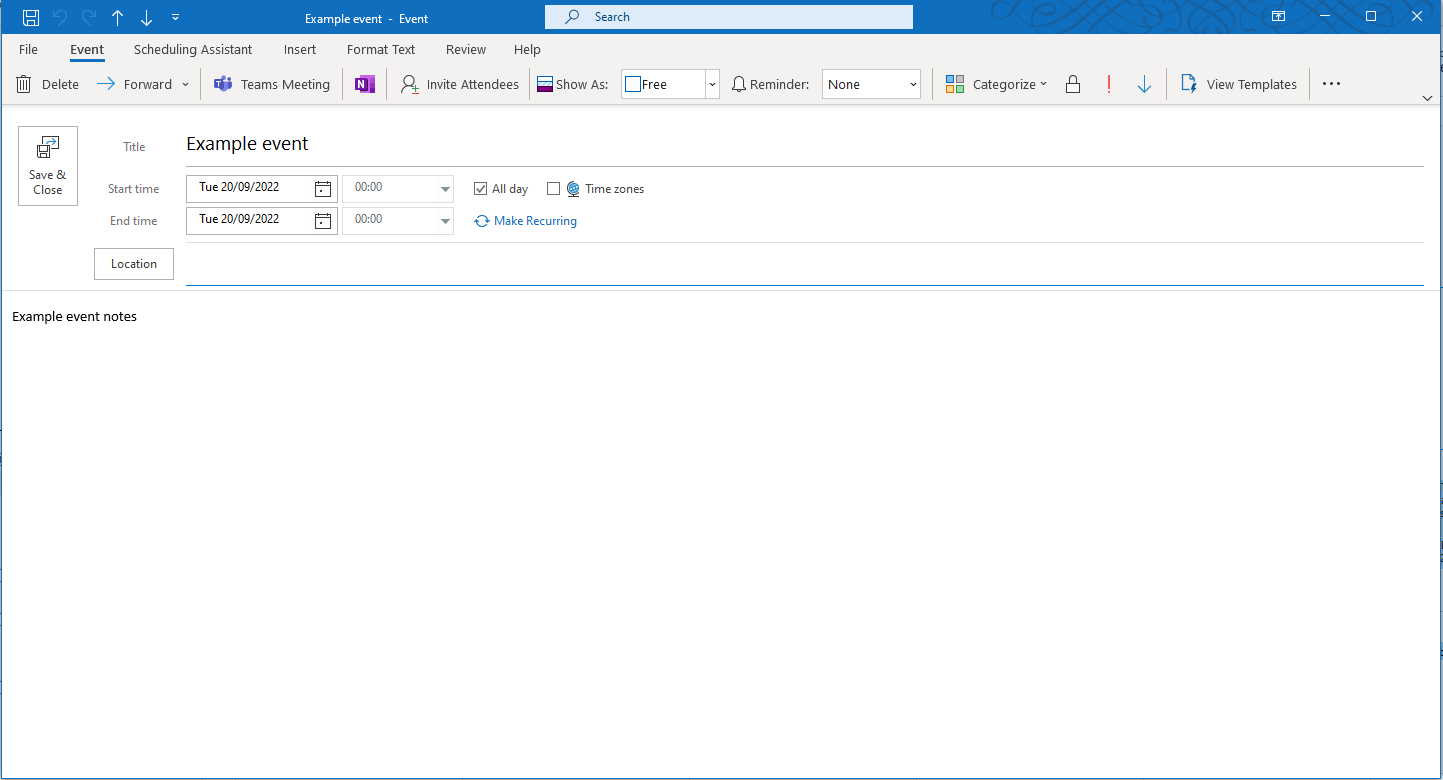
Task: Uncheck the All day checkbox
Action: point(481,188)
